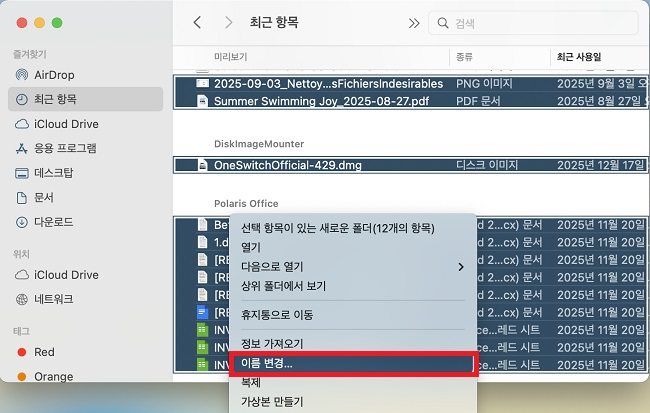This screenshot has height=413, width=650.
Task: Choose 복제 from the context menu
Action: click(251, 382)
